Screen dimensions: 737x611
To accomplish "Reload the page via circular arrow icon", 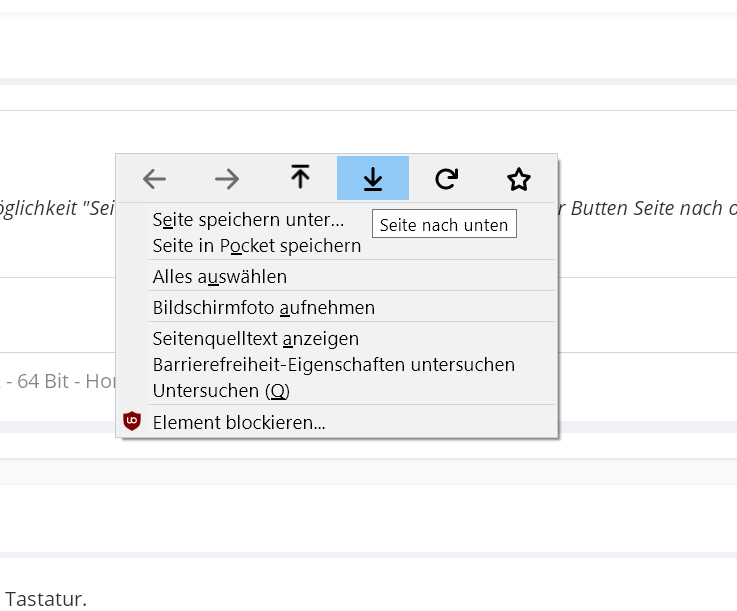I will pos(446,179).
